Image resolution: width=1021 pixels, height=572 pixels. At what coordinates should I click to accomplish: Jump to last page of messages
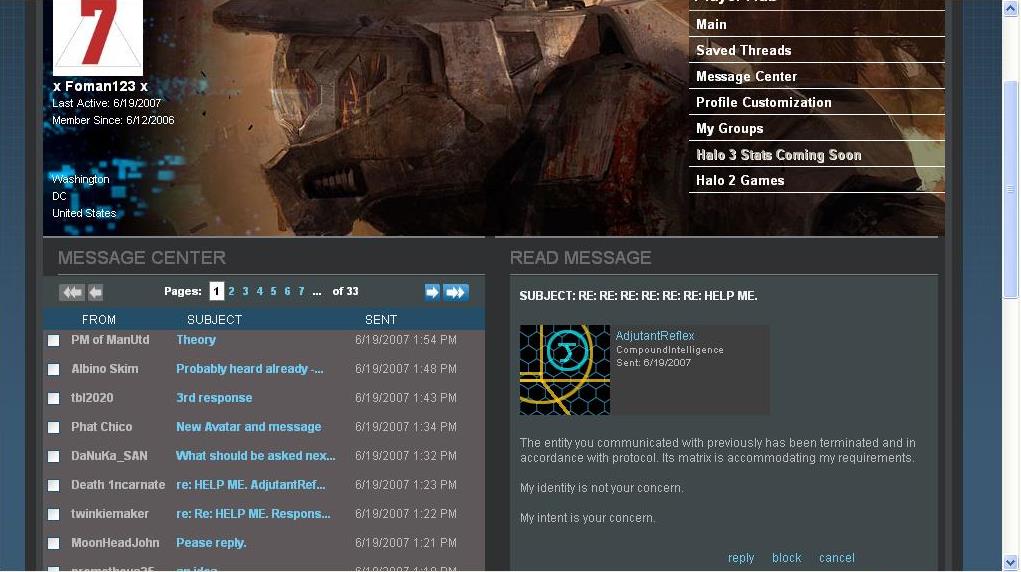456,292
